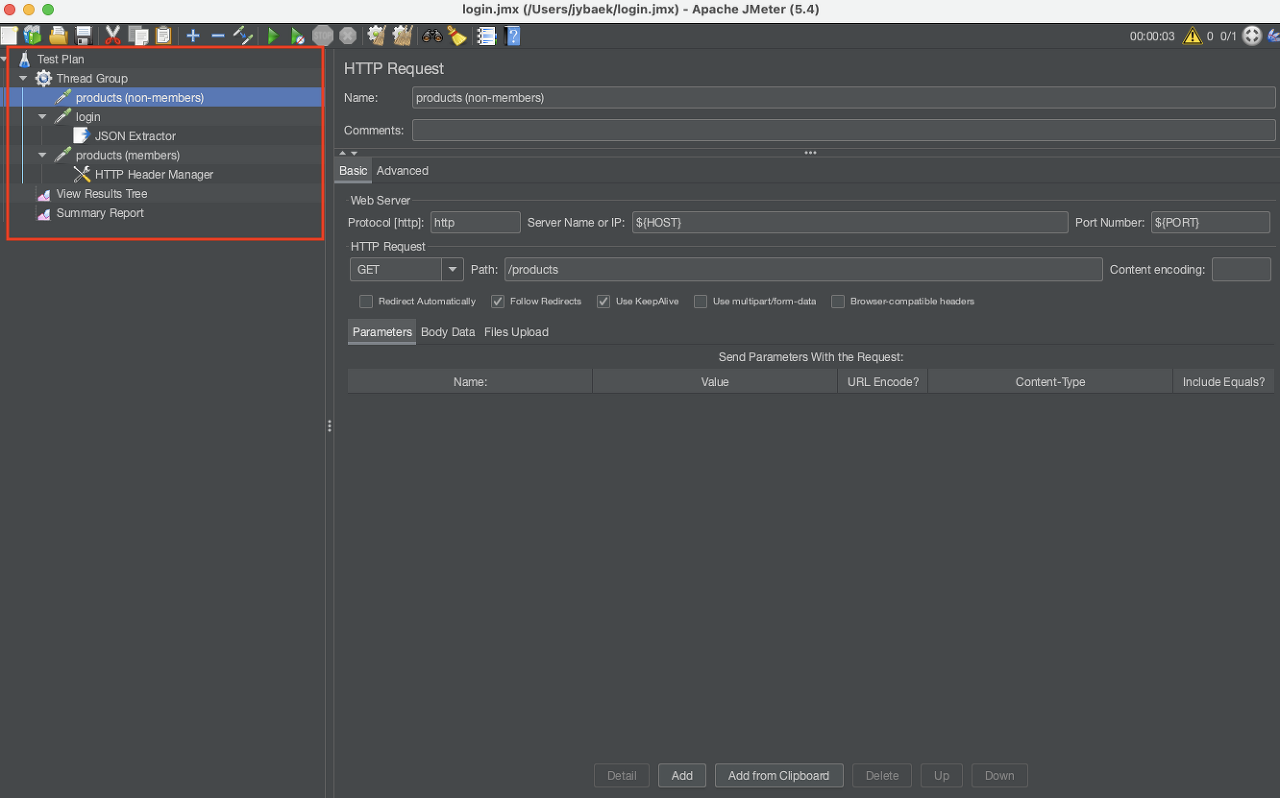Image resolution: width=1280 pixels, height=798 pixels.
Task: Click the Add button
Action: (682, 775)
